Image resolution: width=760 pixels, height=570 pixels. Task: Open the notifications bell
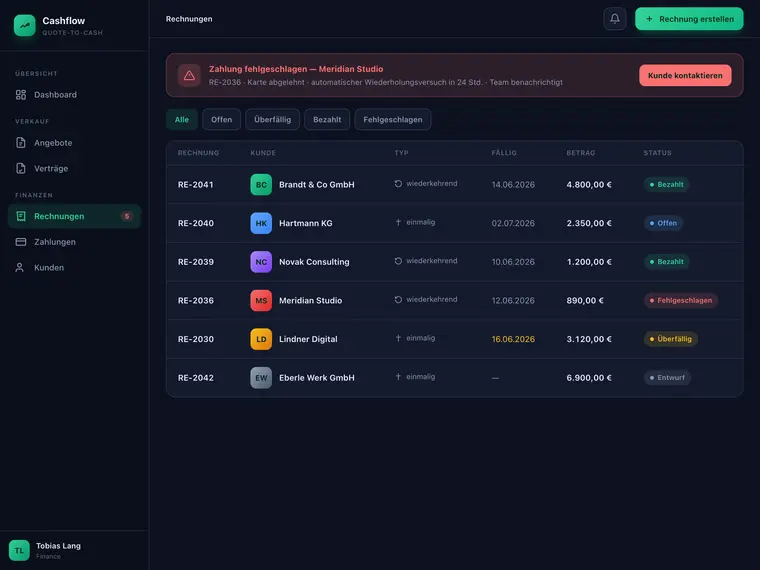[x=615, y=19]
